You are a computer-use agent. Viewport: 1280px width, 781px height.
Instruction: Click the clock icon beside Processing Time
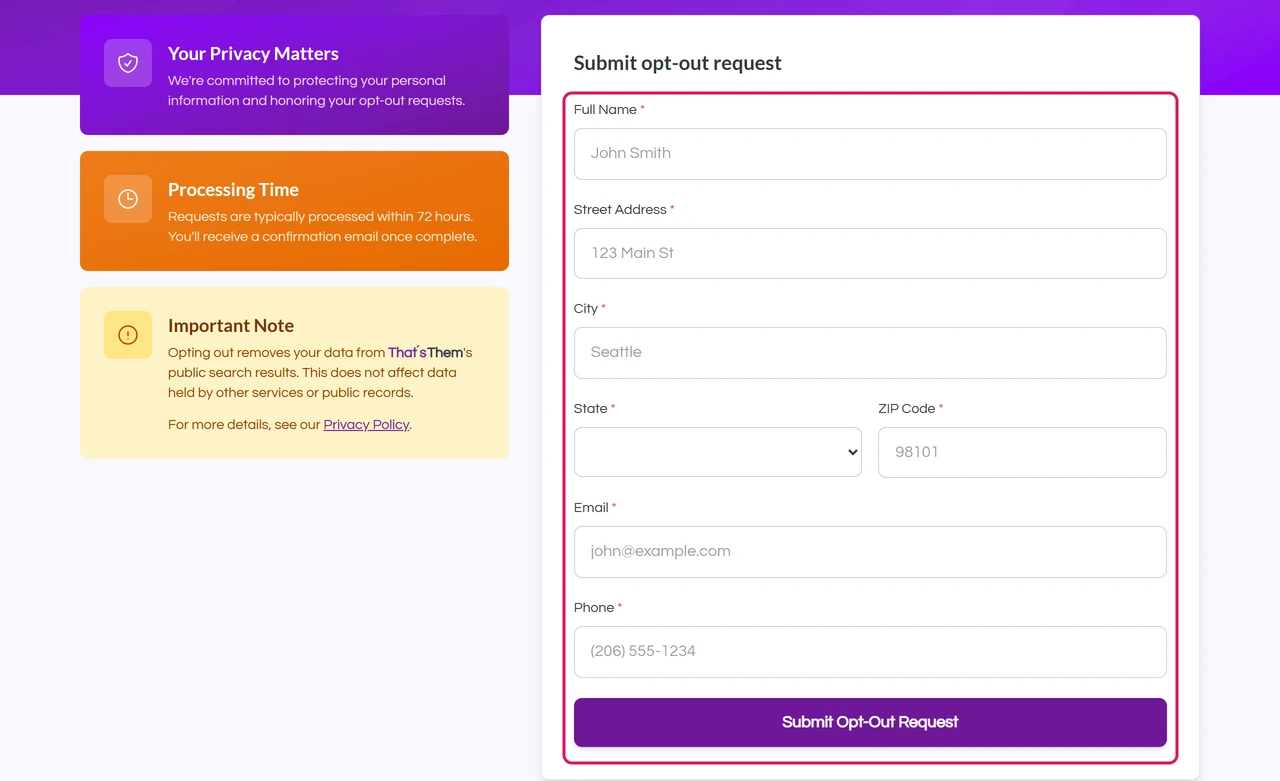128,199
